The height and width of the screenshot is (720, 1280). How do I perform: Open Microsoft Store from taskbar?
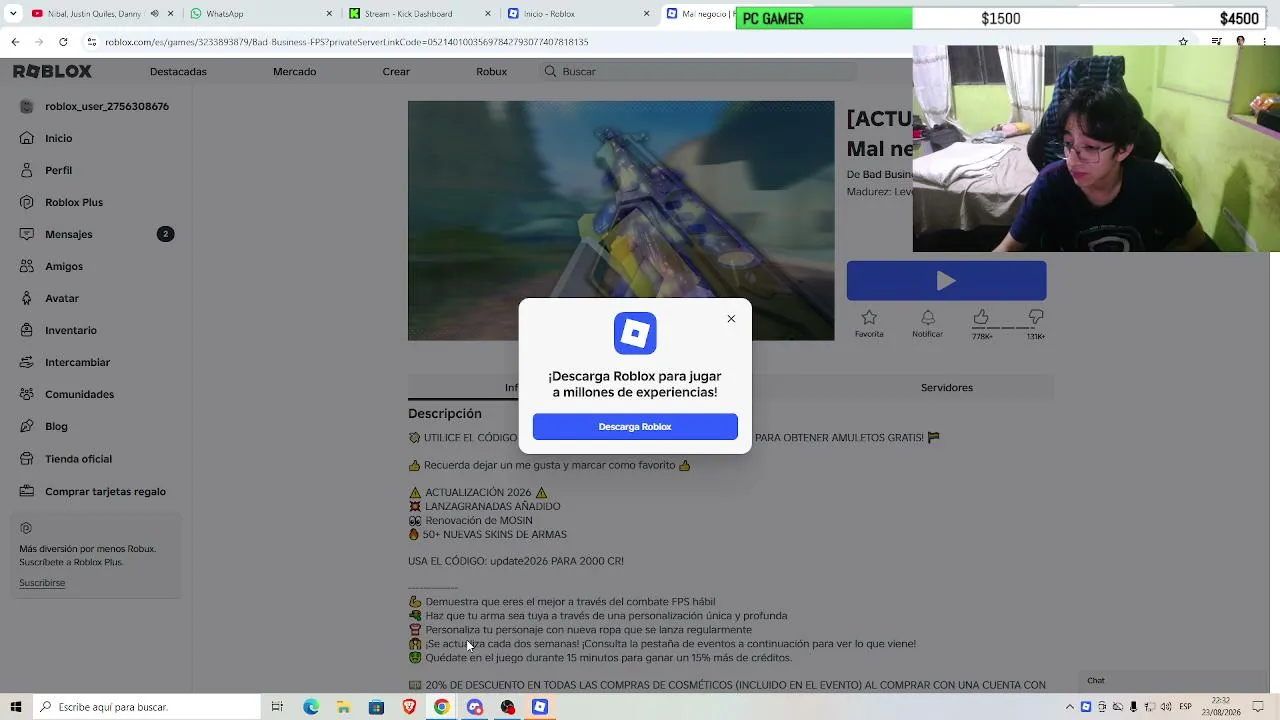coord(376,707)
